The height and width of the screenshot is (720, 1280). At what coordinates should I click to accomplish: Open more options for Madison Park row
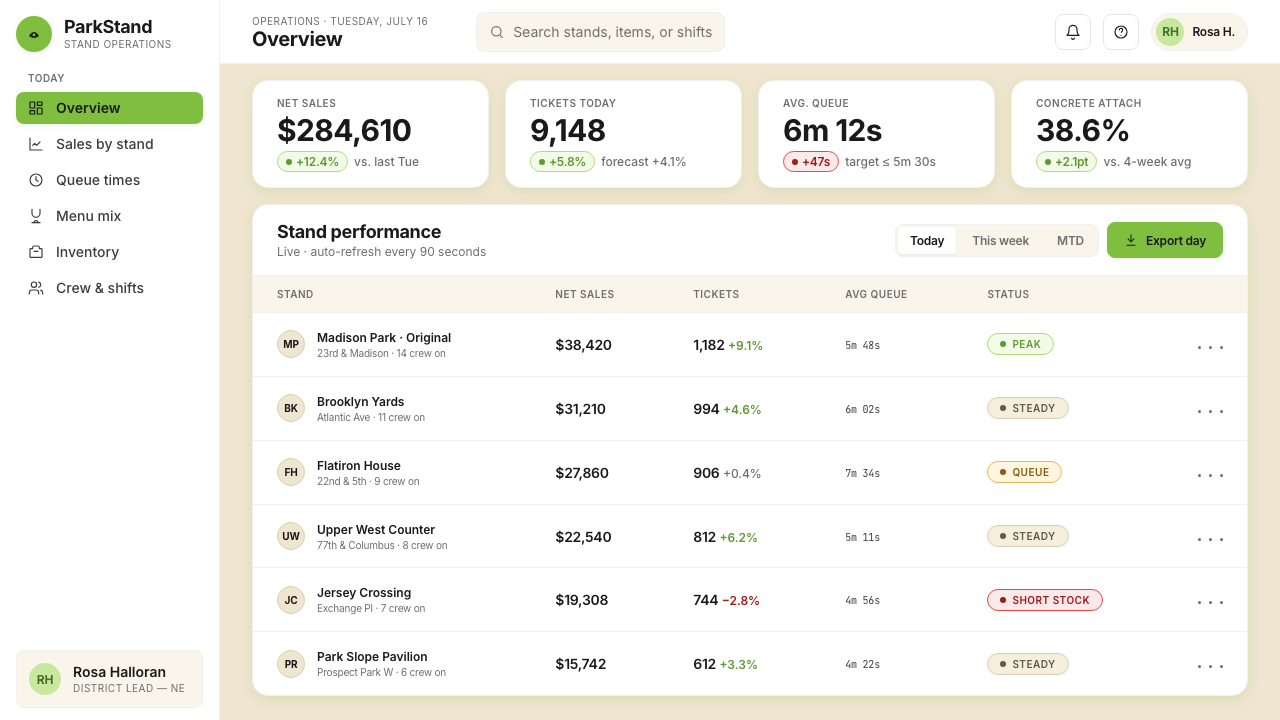click(x=1210, y=346)
